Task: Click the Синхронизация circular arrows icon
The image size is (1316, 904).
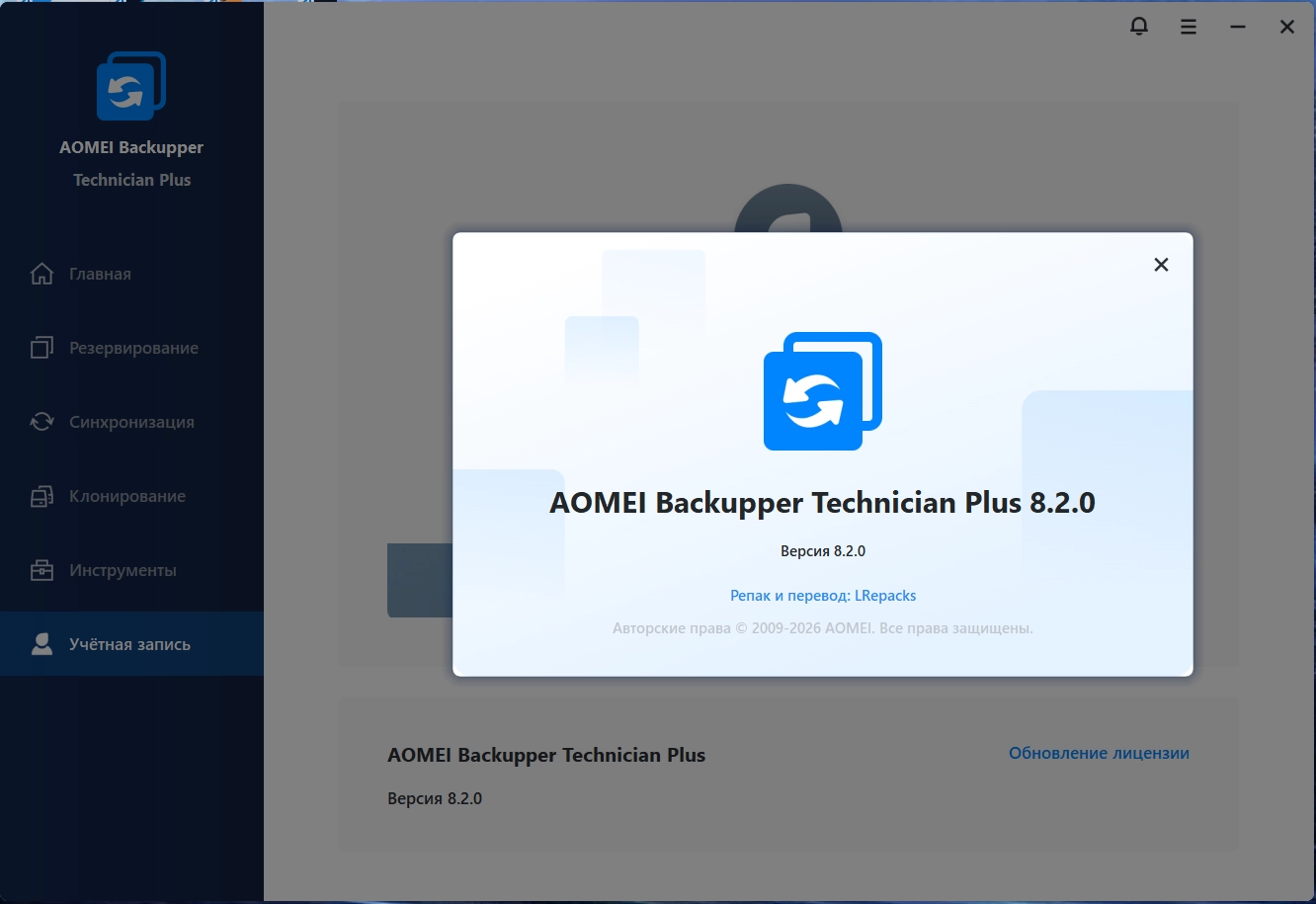Action: pyautogui.click(x=41, y=422)
